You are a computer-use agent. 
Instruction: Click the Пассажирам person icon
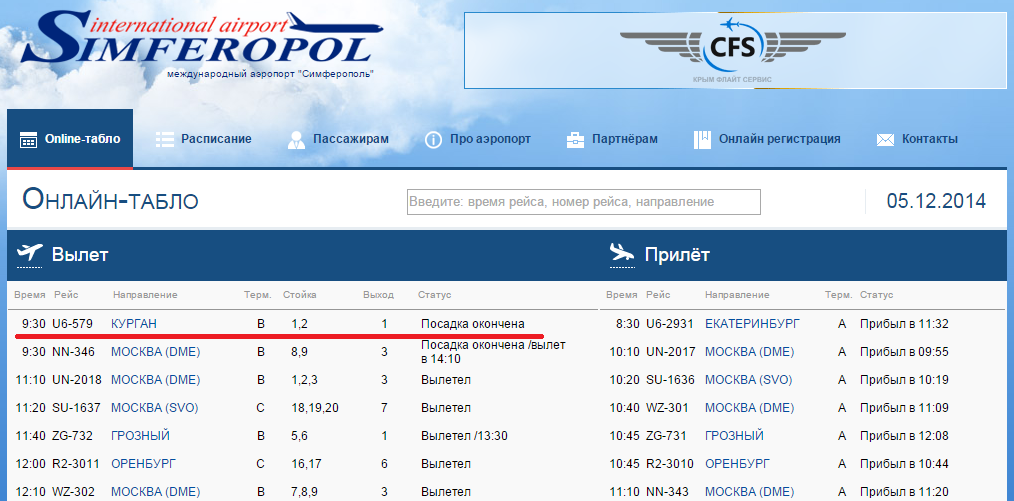[296, 140]
